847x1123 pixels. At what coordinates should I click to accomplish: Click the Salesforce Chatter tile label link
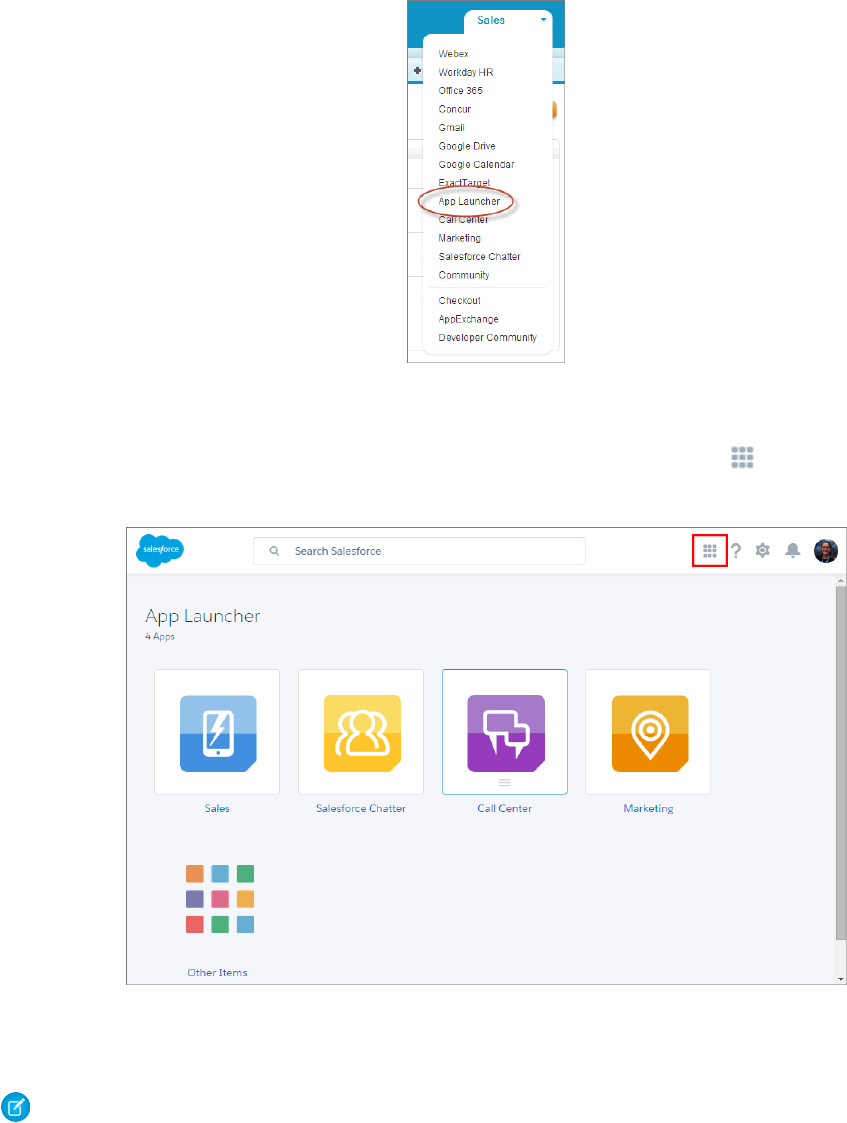tap(361, 808)
